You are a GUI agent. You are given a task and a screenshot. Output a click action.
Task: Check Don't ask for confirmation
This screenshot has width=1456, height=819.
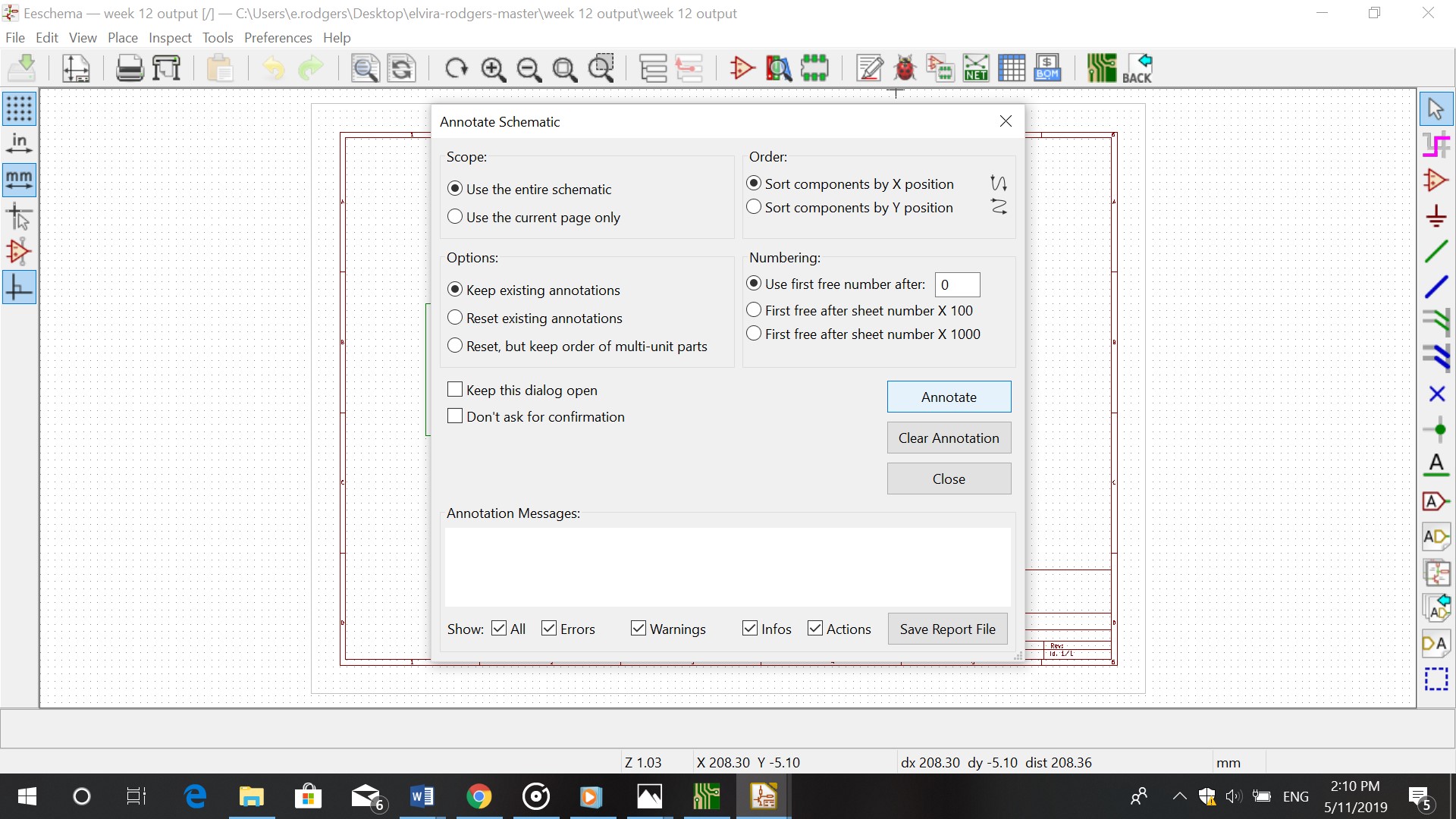(x=455, y=416)
